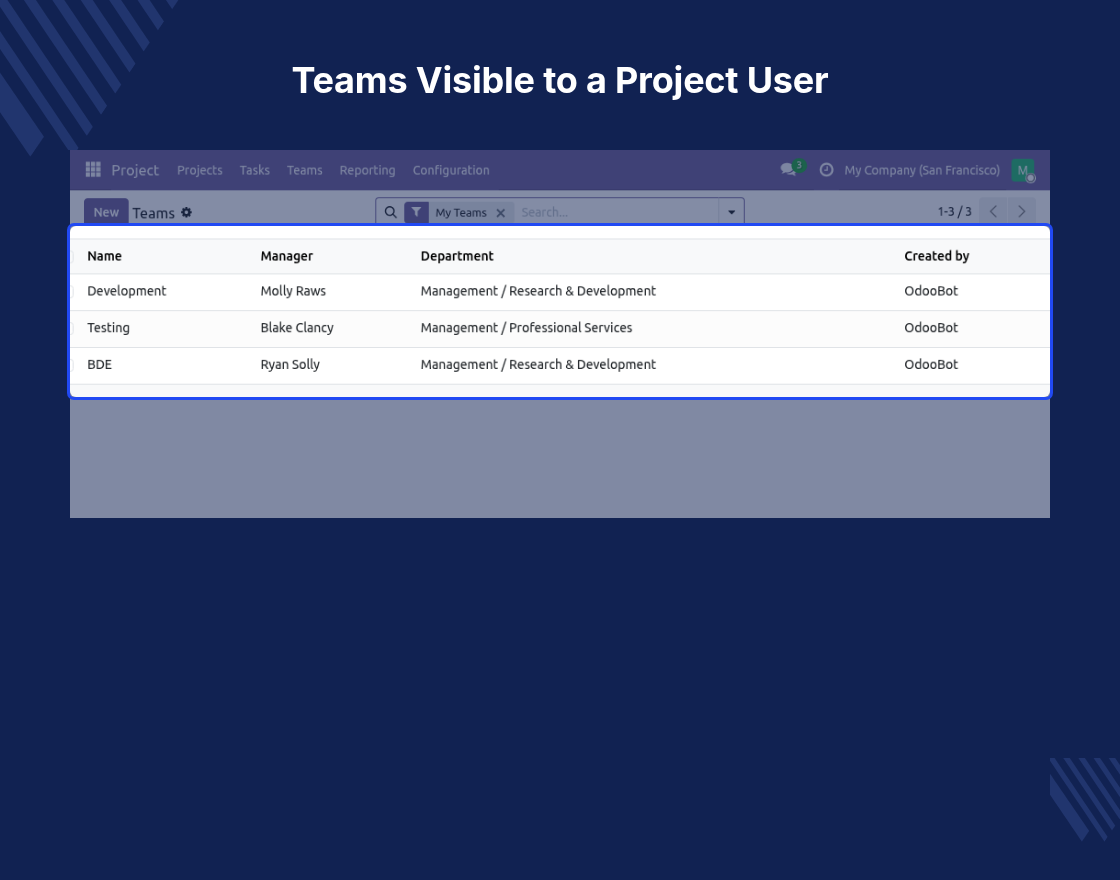This screenshot has width=1120, height=880.
Task: Click OdooBot in the Testing row
Action: pos(931,328)
